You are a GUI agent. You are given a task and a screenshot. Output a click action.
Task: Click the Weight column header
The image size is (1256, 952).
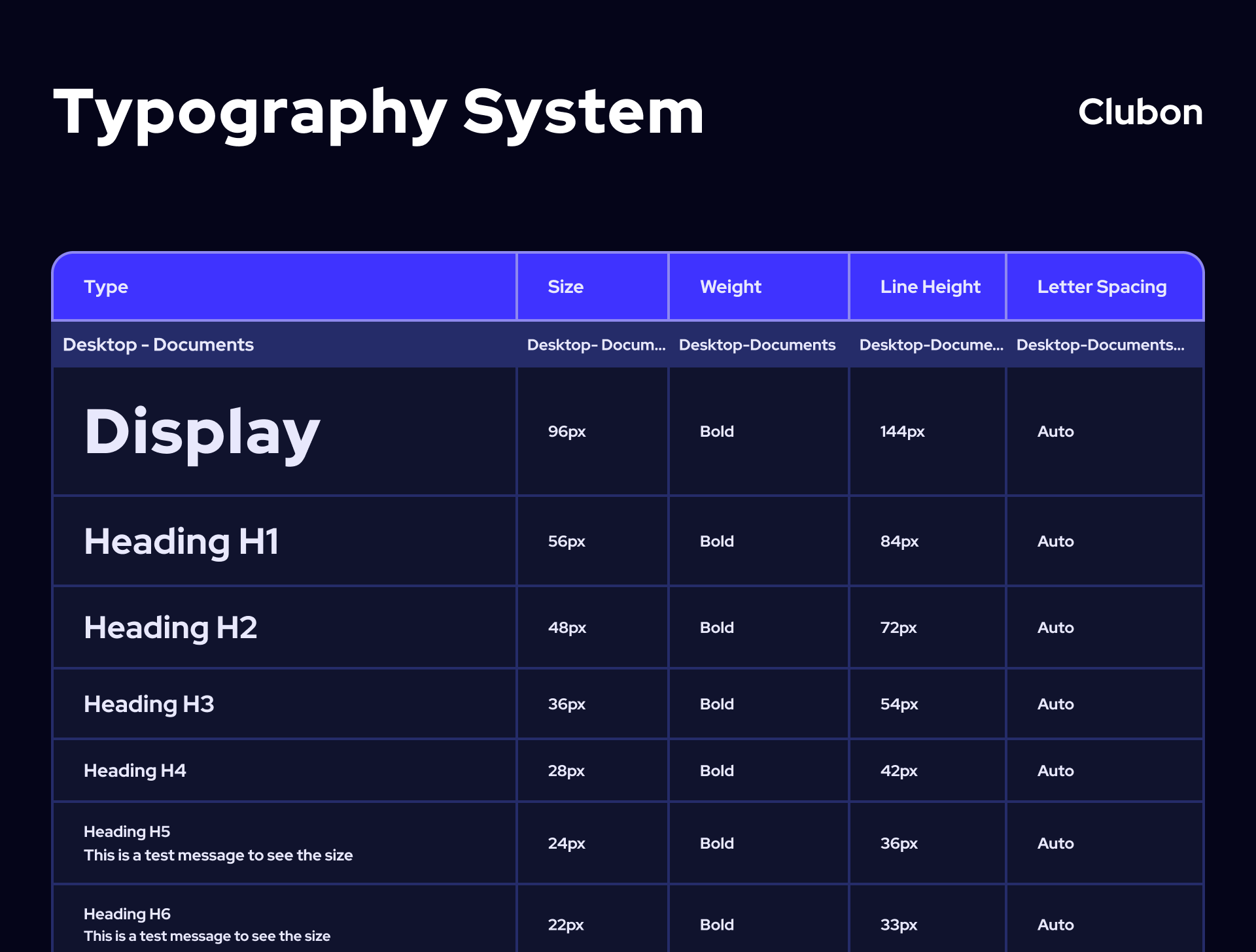(730, 287)
